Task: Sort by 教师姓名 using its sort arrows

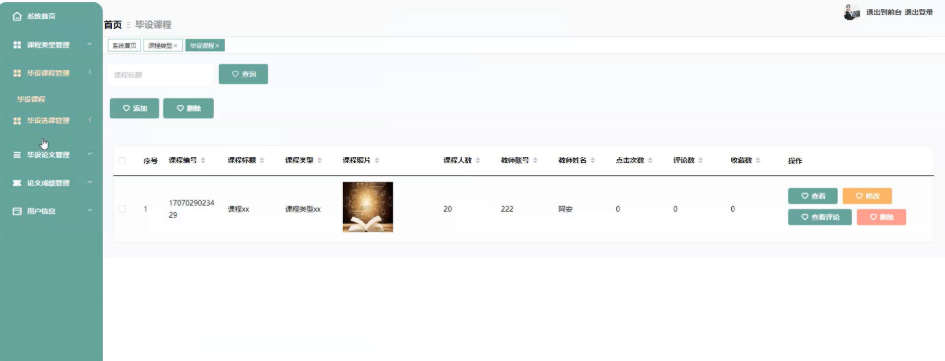Action: coord(593,160)
